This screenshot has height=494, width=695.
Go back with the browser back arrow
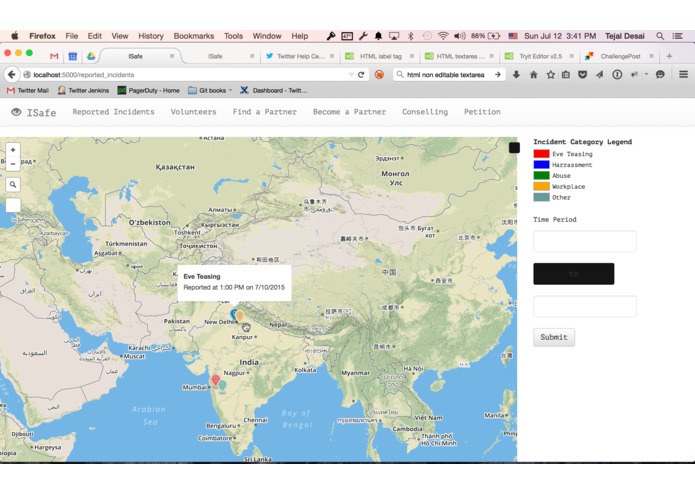12,74
